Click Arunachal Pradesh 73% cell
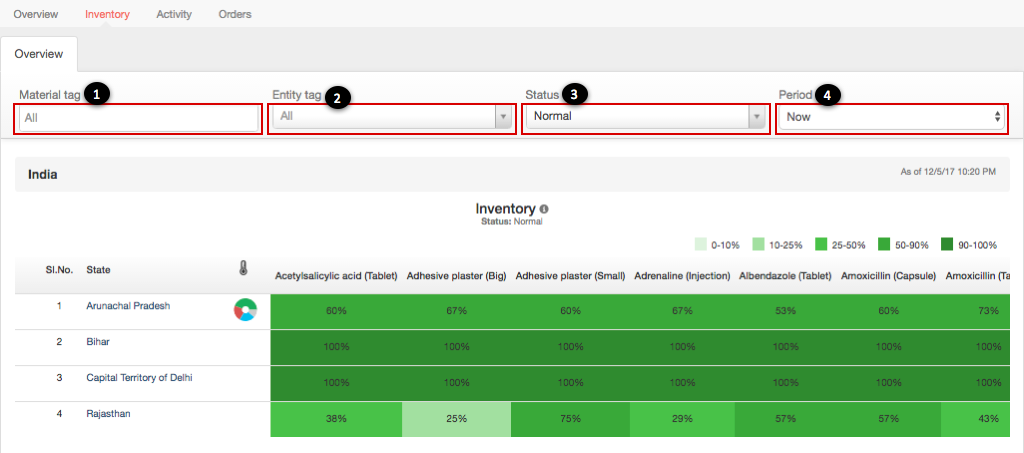This screenshot has width=1024, height=453. (x=976, y=311)
